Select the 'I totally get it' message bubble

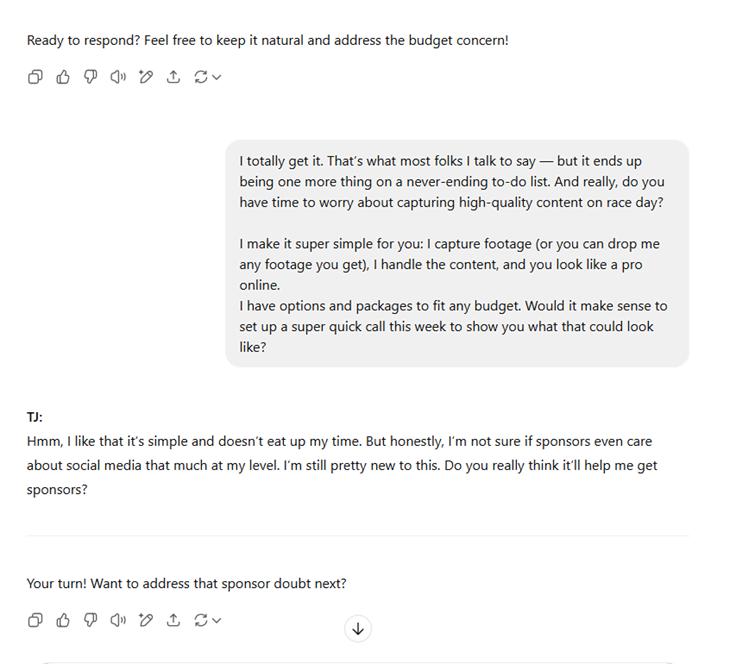coord(456,253)
